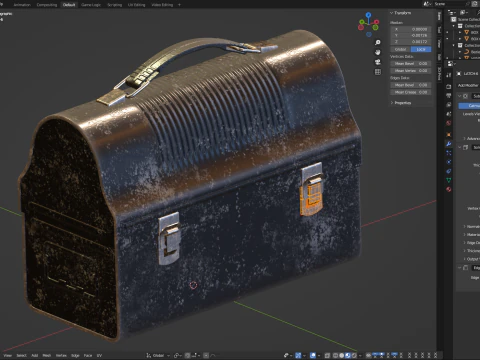Open the orange Object properties tab icon
Viewport: 480px width, 360px height.
point(449,135)
